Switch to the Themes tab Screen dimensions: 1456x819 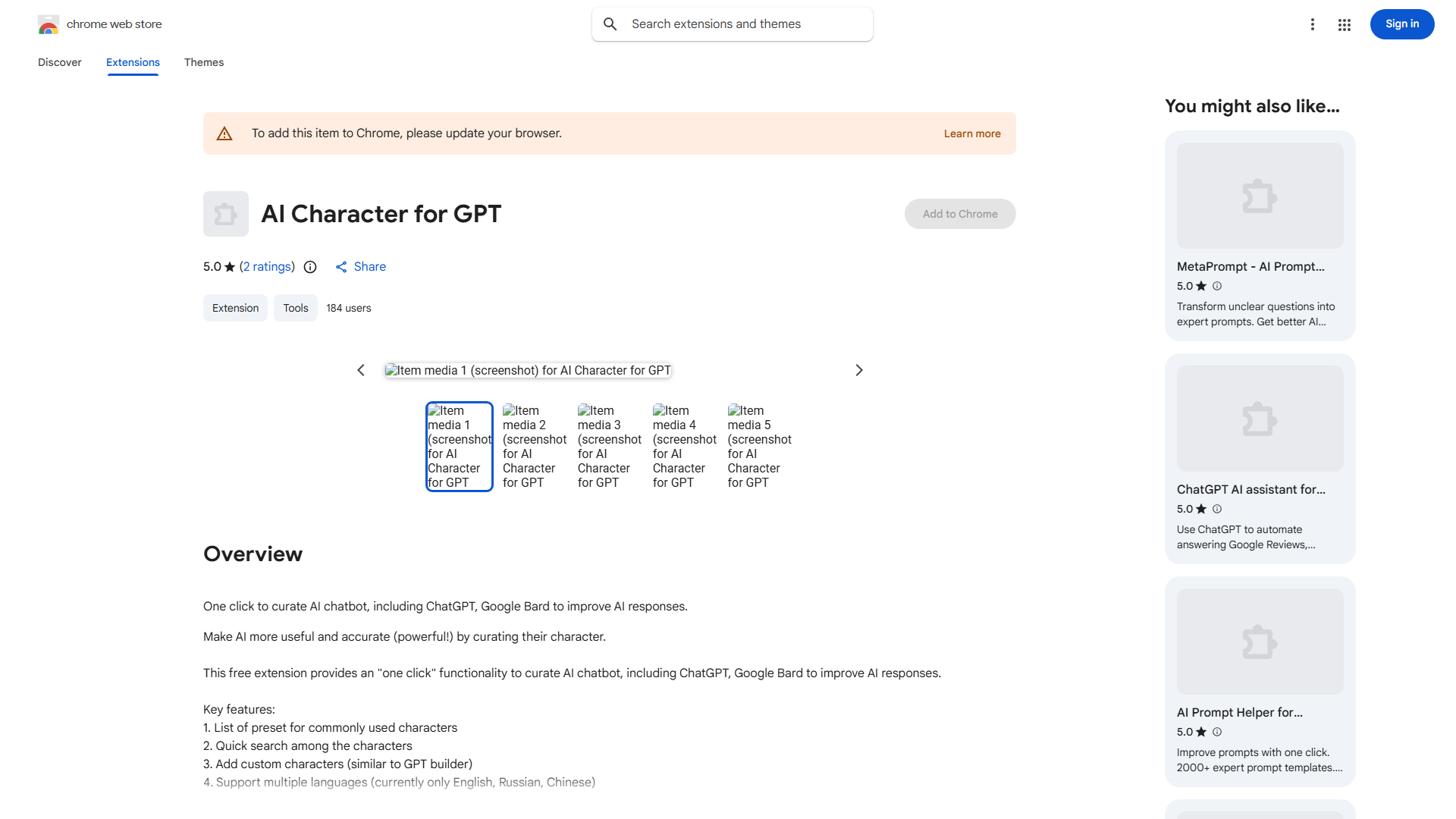(x=204, y=62)
